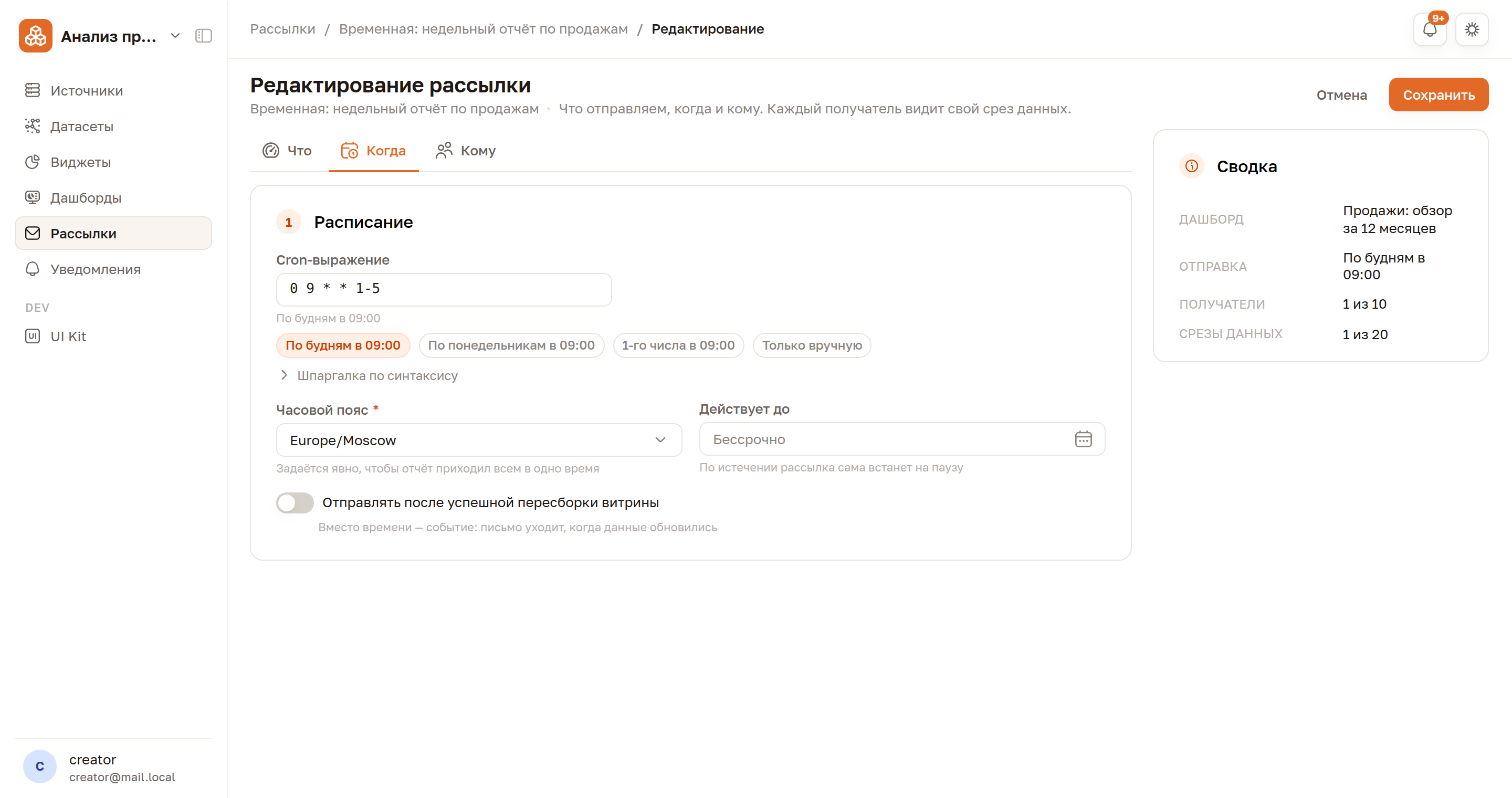The image size is (1512, 798).
Task: Open the notifications bell icon
Action: coord(1430,29)
